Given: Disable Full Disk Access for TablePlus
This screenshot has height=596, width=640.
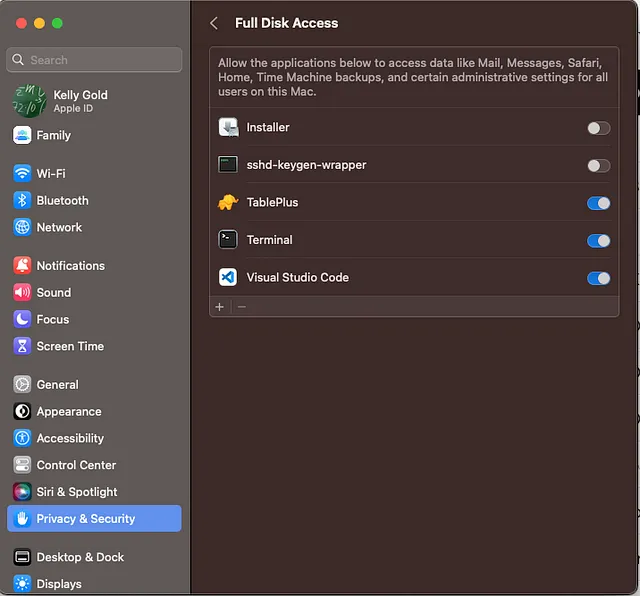Looking at the screenshot, I should 598,203.
